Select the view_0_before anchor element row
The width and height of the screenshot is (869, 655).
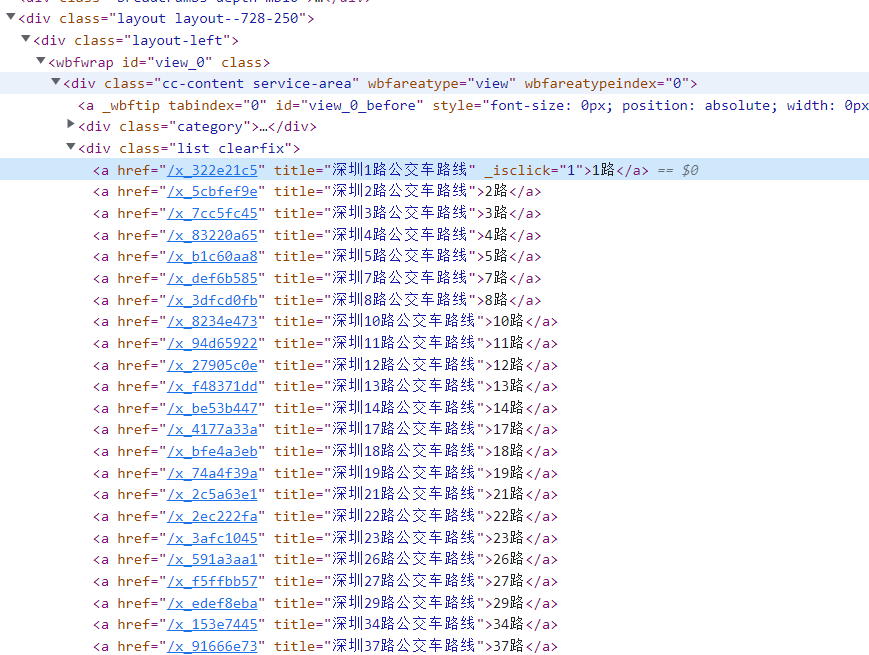[x=434, y=105]
